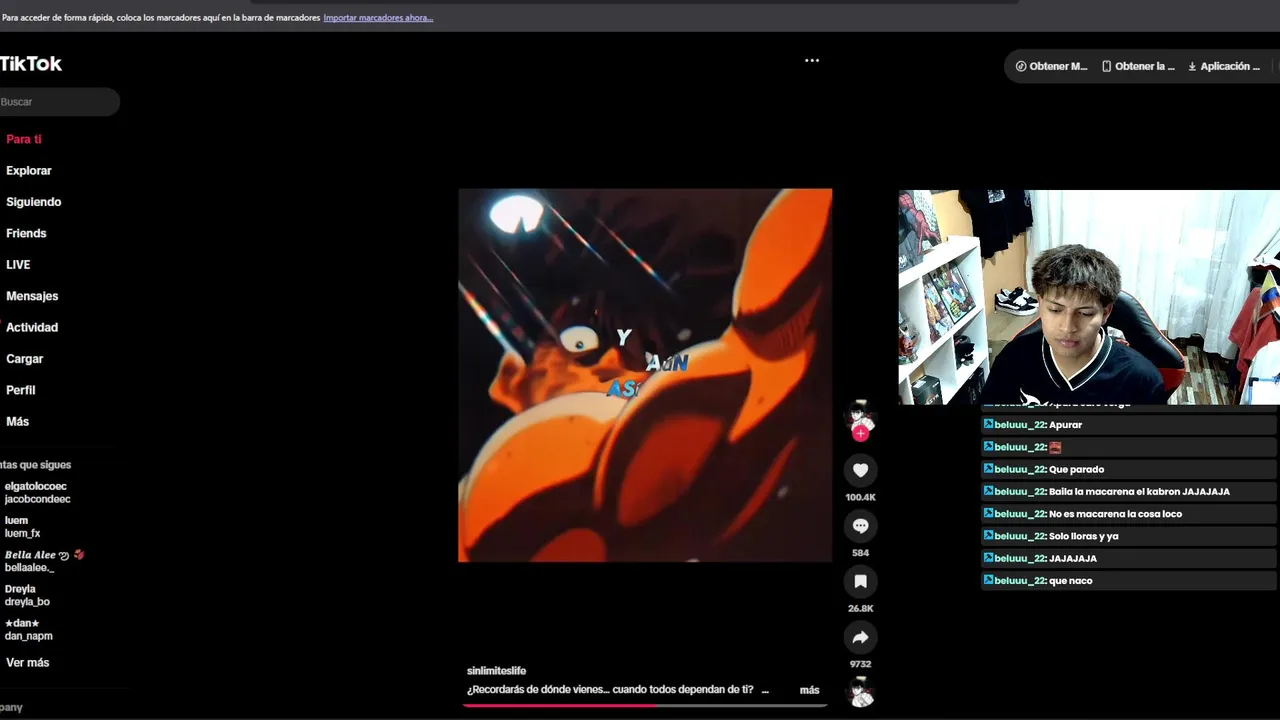The width and height of the screenshot is (1280, 720).
Task: Open elgatolocoec followed account
Action: (x=37, y=492)
